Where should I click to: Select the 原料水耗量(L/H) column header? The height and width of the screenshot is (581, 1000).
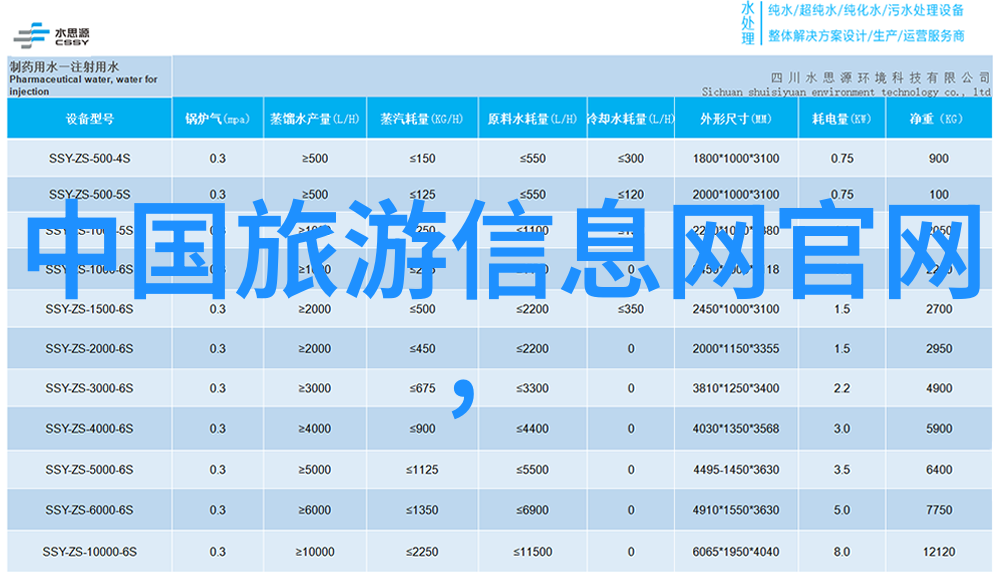click(532, 118)
